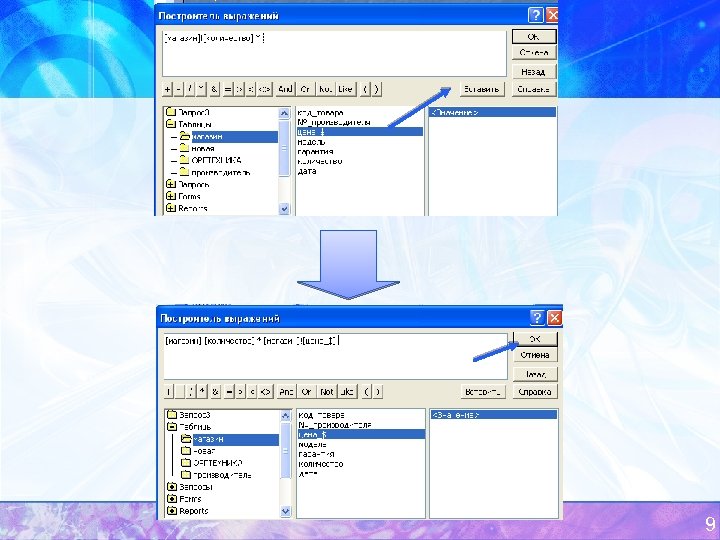The image size is (720, 540).
Task: Insert the opening parenthesis in the upper dialog
Action: pyautogui.click(x=366, y=89)
